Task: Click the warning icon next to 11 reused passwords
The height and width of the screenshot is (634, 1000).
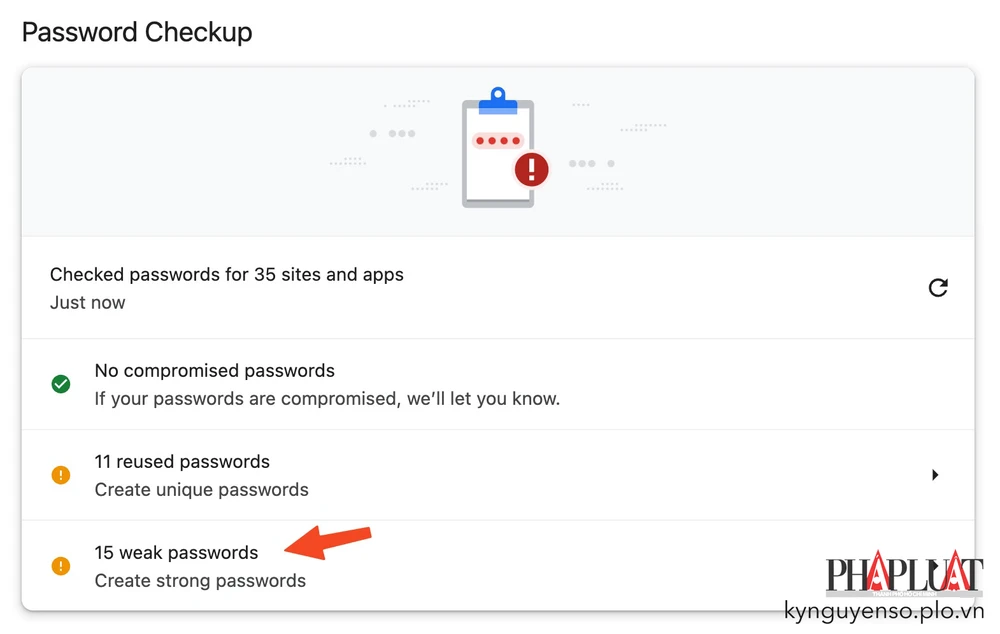Action: (x=60, y=475)
